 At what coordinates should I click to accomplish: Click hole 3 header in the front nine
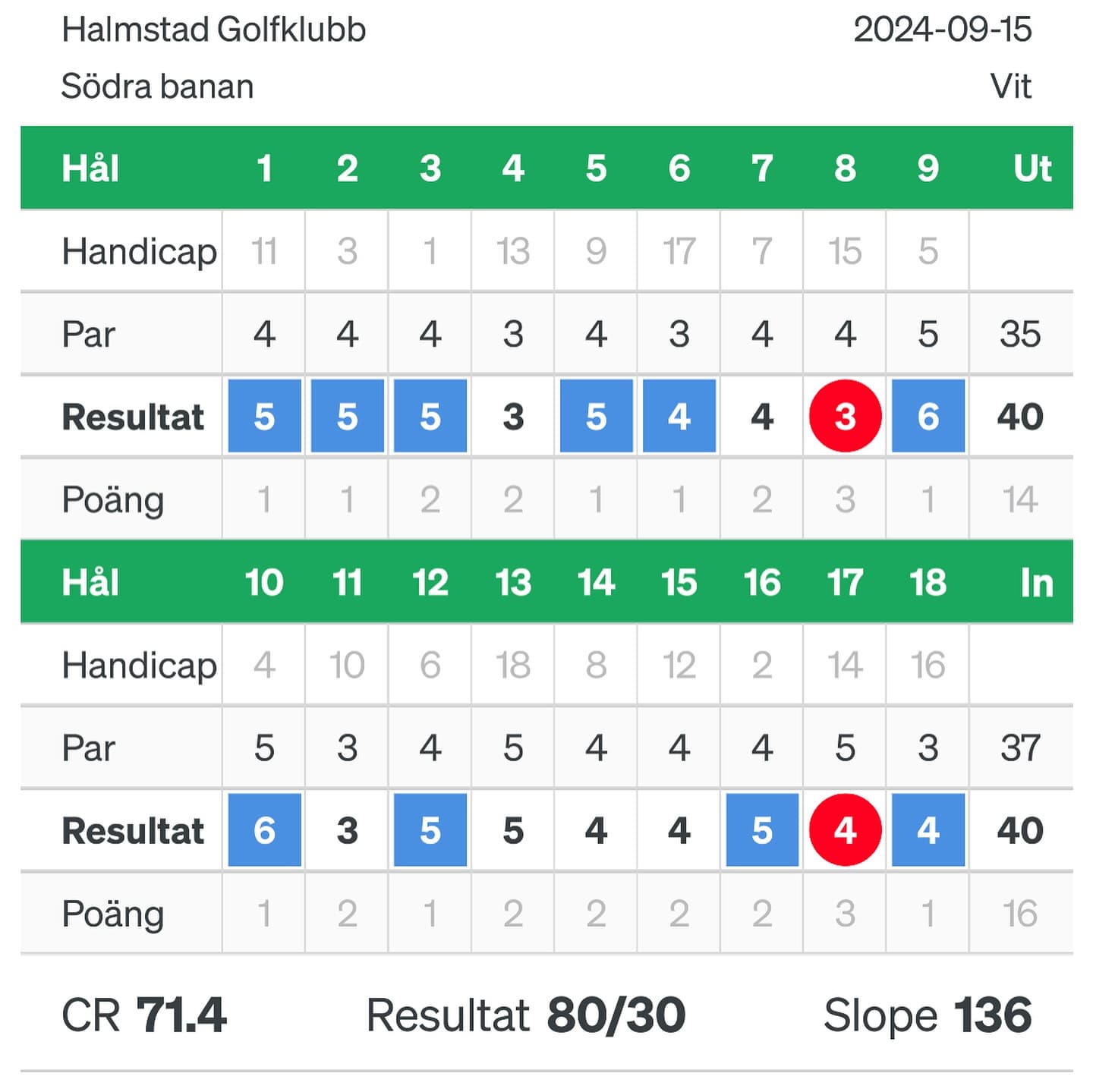430,168
